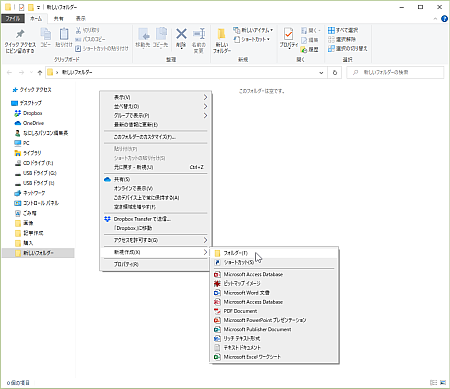The height and width of the screenshot is (389, 450).
Task: Click the folder search box
Action: [395, 72]
